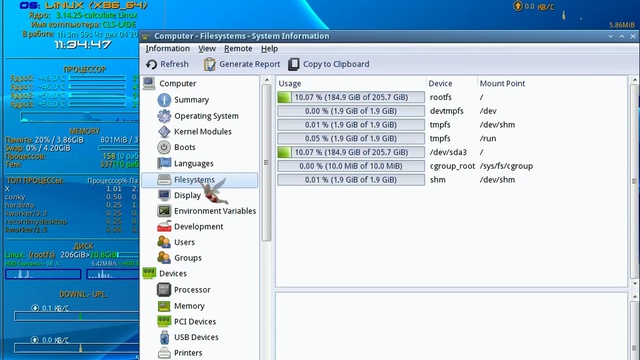Screen dimensions: 640x360
Task: Click the Copy to Clipboard icon
Action: pos(293,64)
